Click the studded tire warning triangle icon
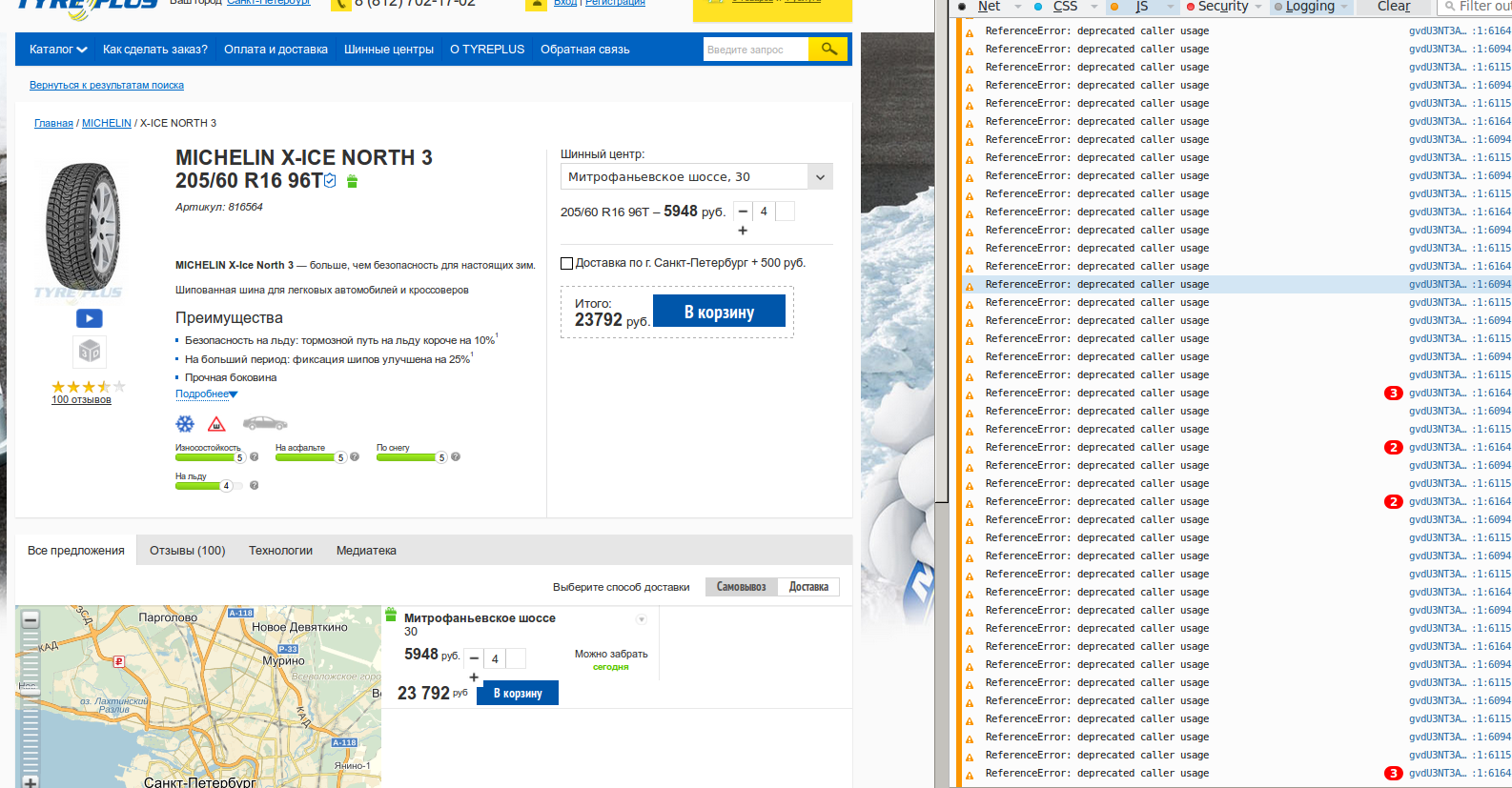 (216, 423)
